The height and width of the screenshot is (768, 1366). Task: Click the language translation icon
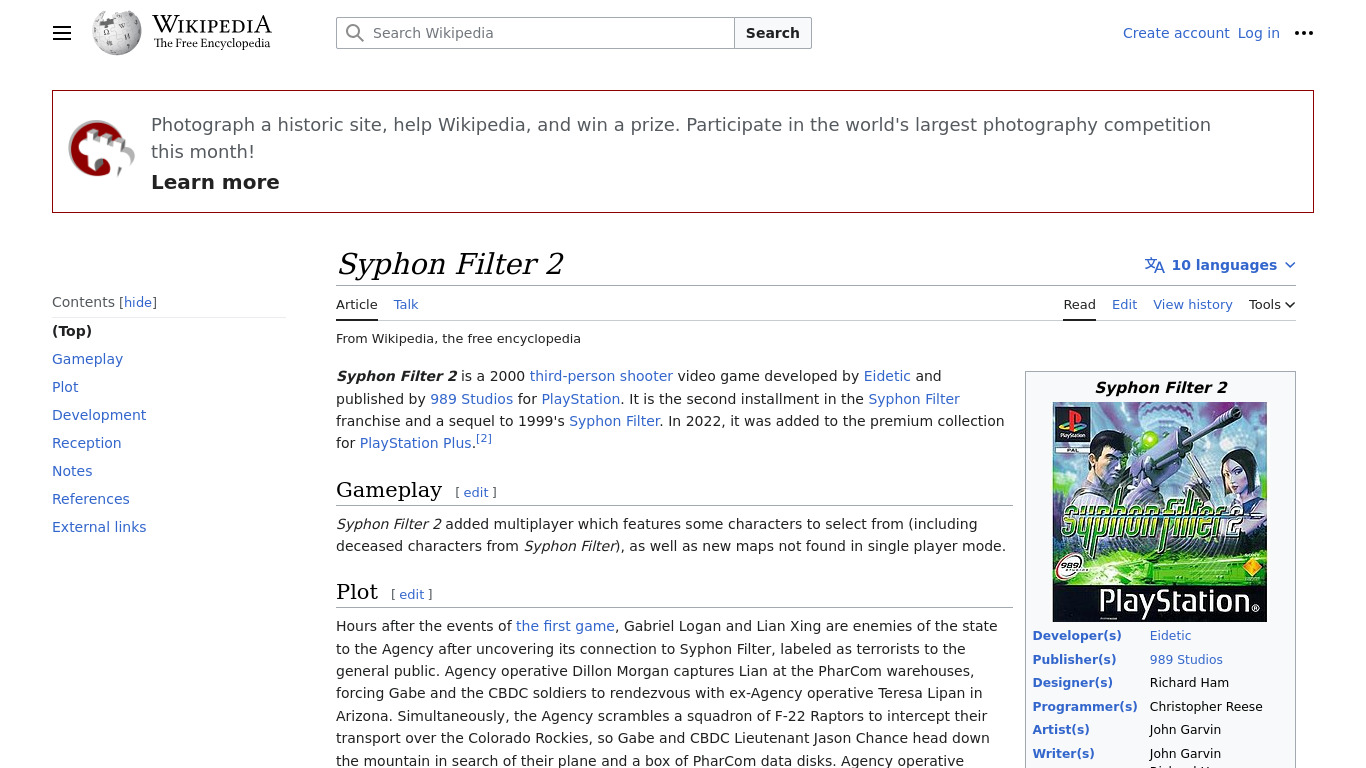point(1155,265)
